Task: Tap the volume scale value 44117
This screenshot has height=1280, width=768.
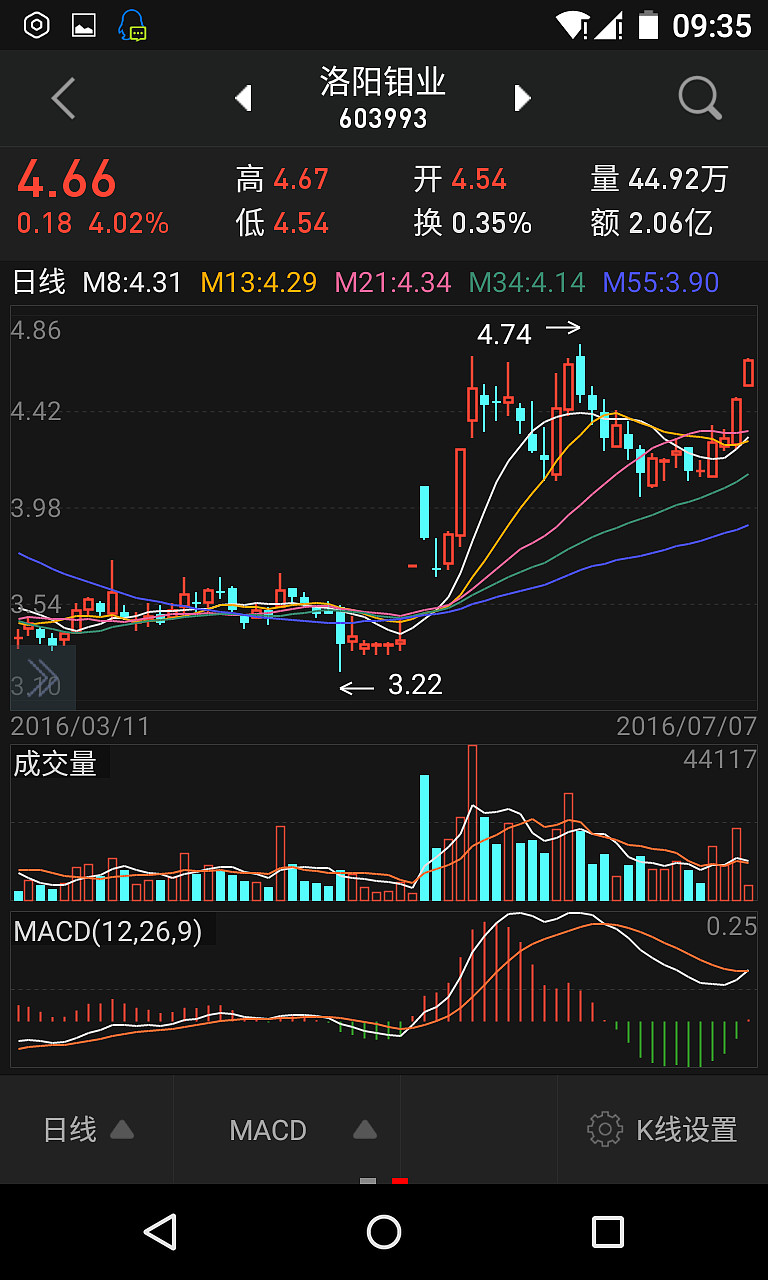Action: pos(720,760)
